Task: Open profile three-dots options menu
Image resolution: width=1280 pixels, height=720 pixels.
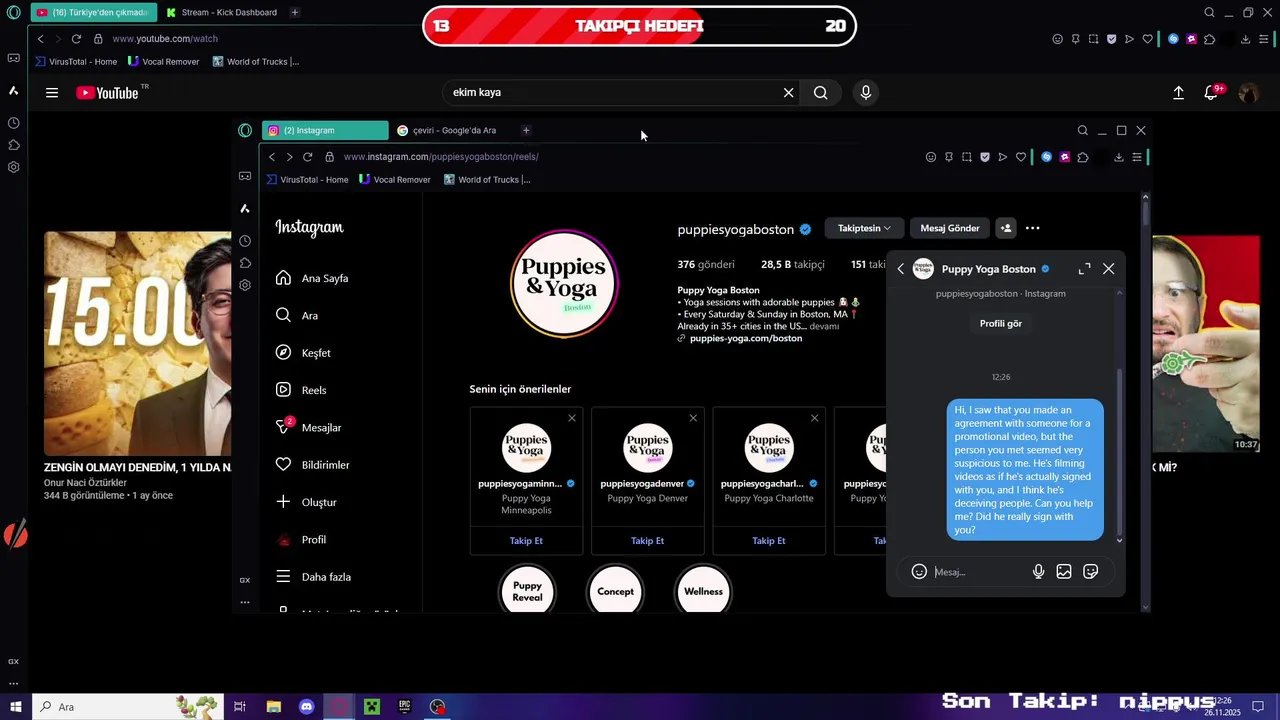Action: (1033, 228)
